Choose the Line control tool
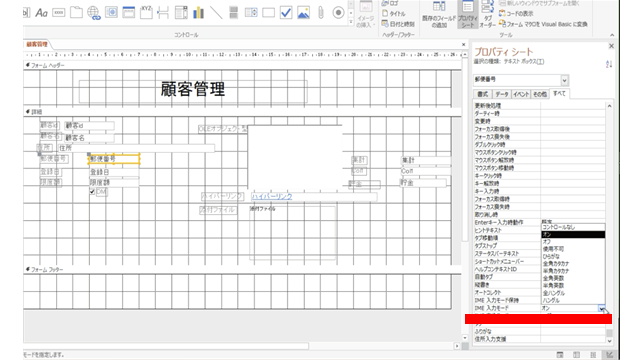This screenshot has height=360, width=640. tap(216, 13)
